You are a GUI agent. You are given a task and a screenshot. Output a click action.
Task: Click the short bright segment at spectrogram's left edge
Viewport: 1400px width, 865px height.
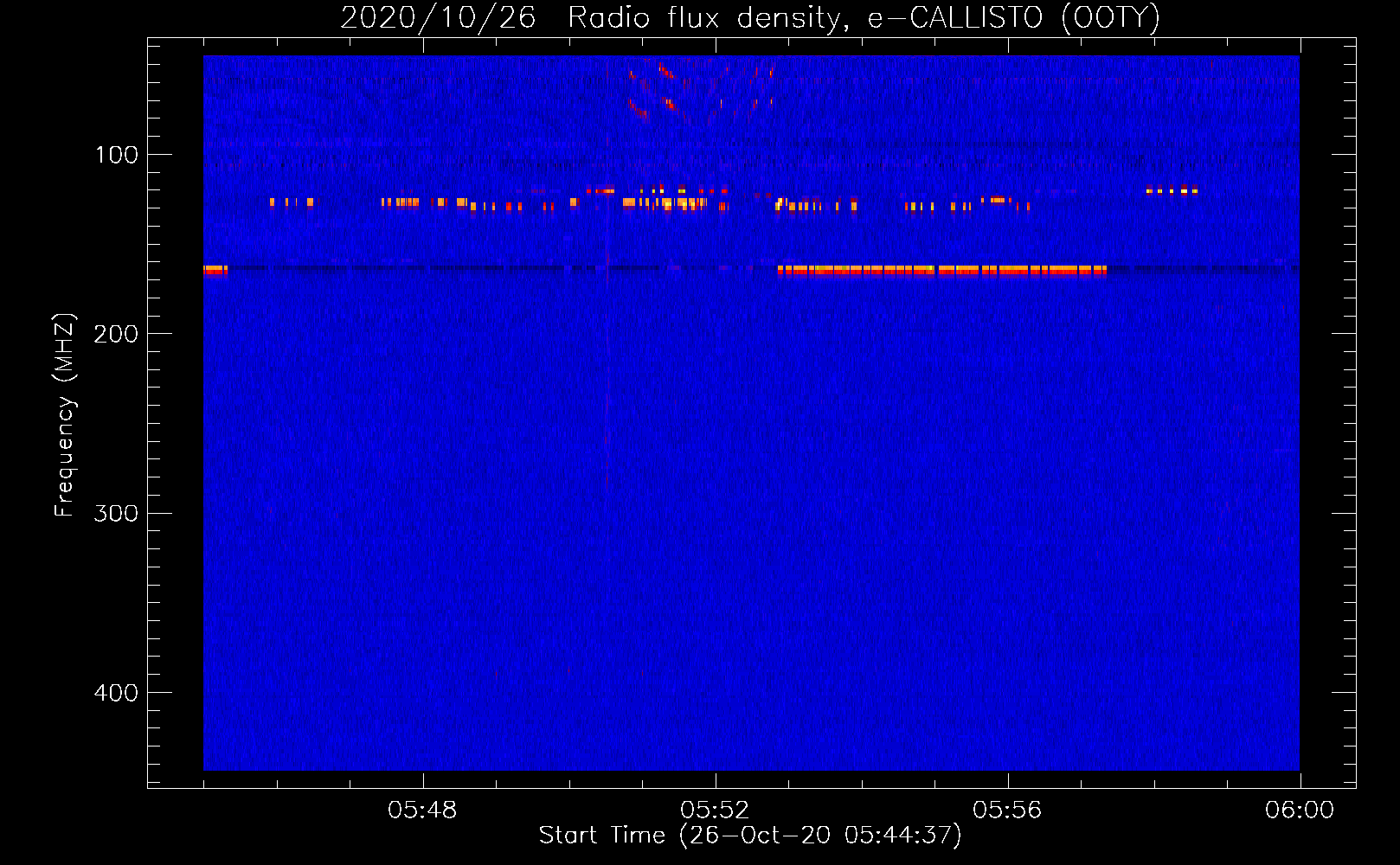(215, 271)
